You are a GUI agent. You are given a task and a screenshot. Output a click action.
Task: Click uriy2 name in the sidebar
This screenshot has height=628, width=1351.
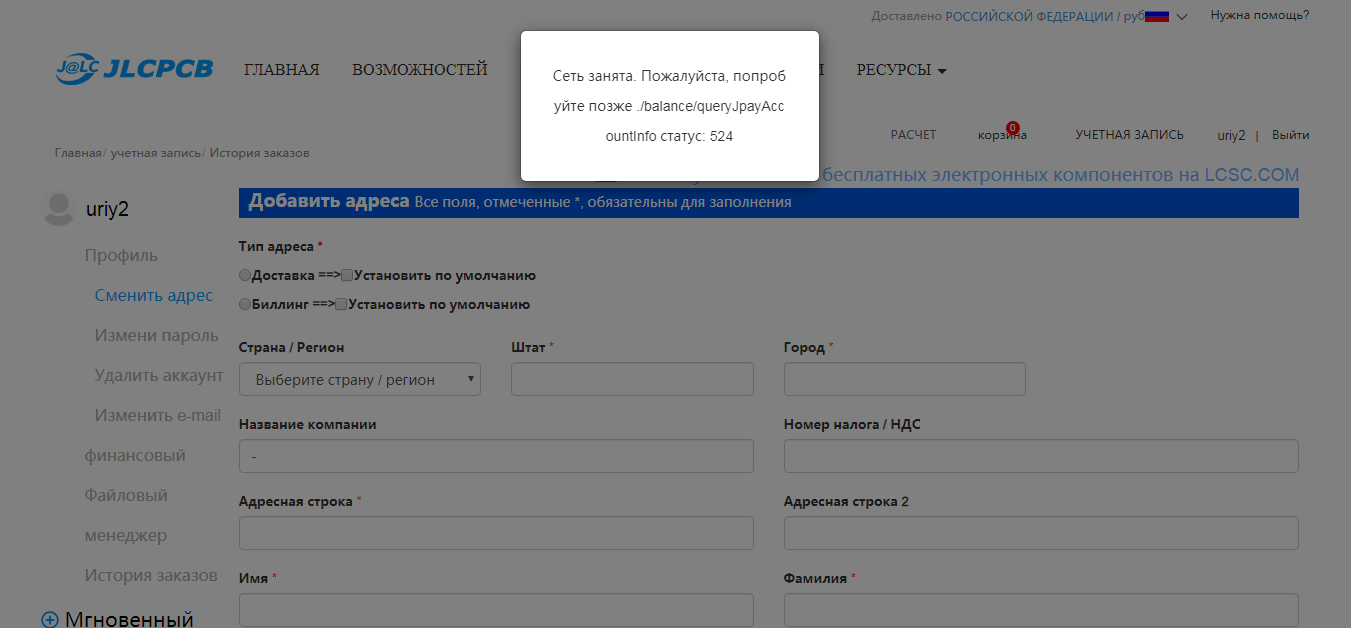[x=107, y=209]
